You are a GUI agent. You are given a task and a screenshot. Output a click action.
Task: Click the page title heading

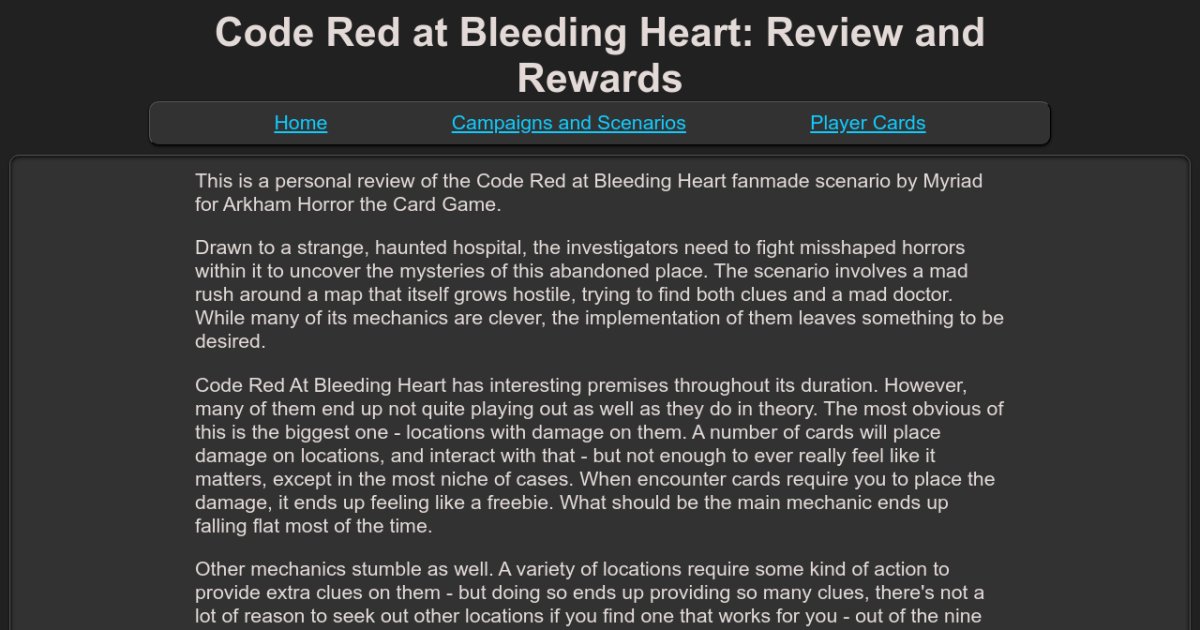[x=600, y=54]
